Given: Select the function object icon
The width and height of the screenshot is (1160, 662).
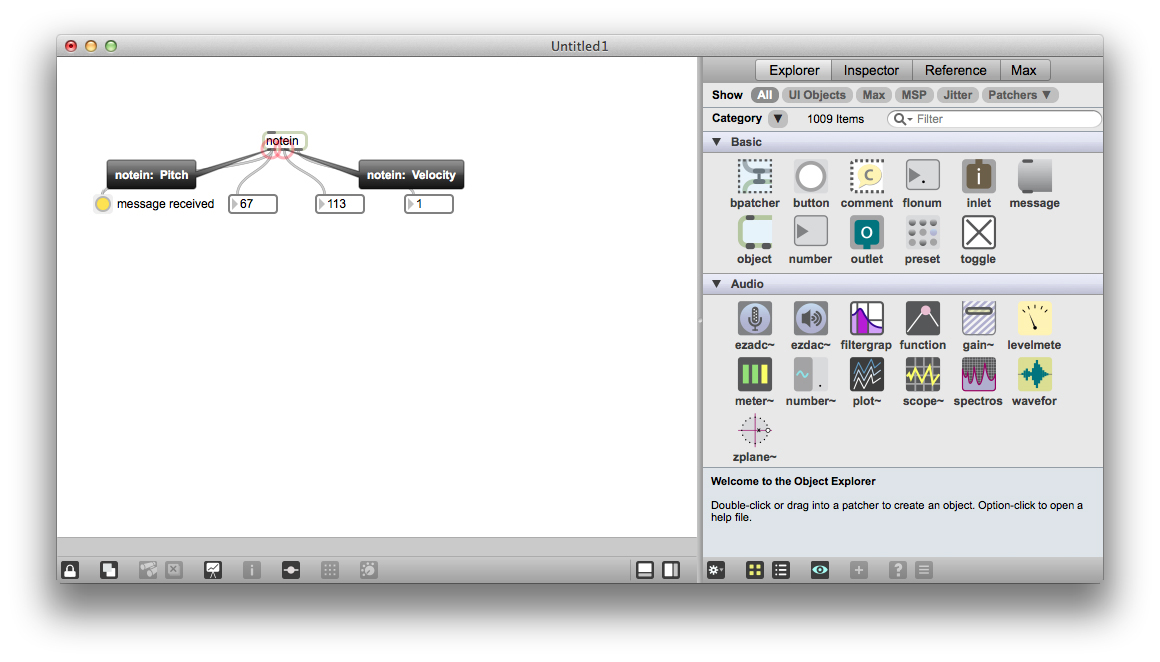Looking at the screenshot, I should point(923,318).
